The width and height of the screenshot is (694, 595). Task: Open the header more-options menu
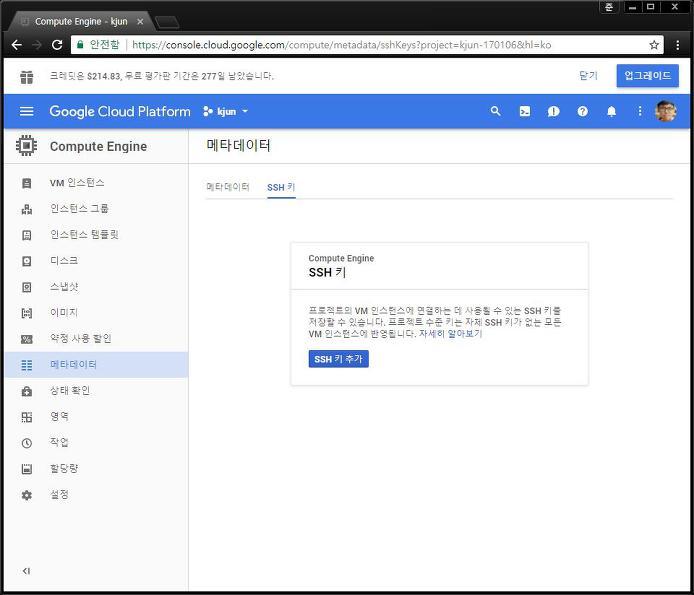tap(640, 111)
